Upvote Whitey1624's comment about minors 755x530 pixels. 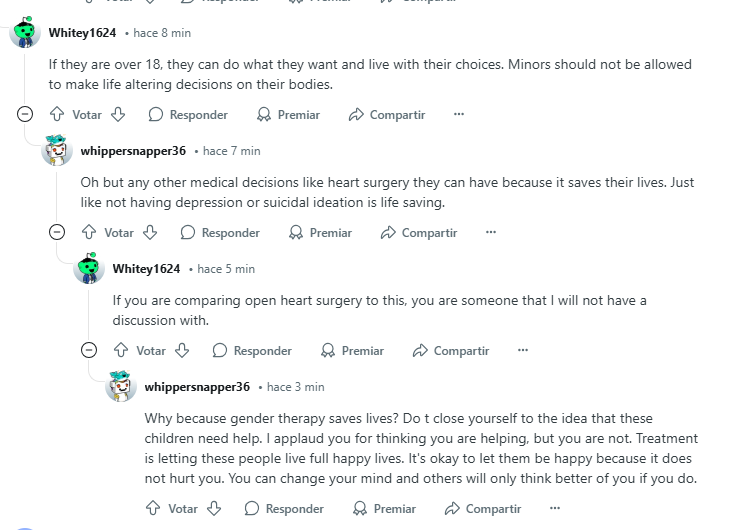pyautogui.click(x=57, y=114)
